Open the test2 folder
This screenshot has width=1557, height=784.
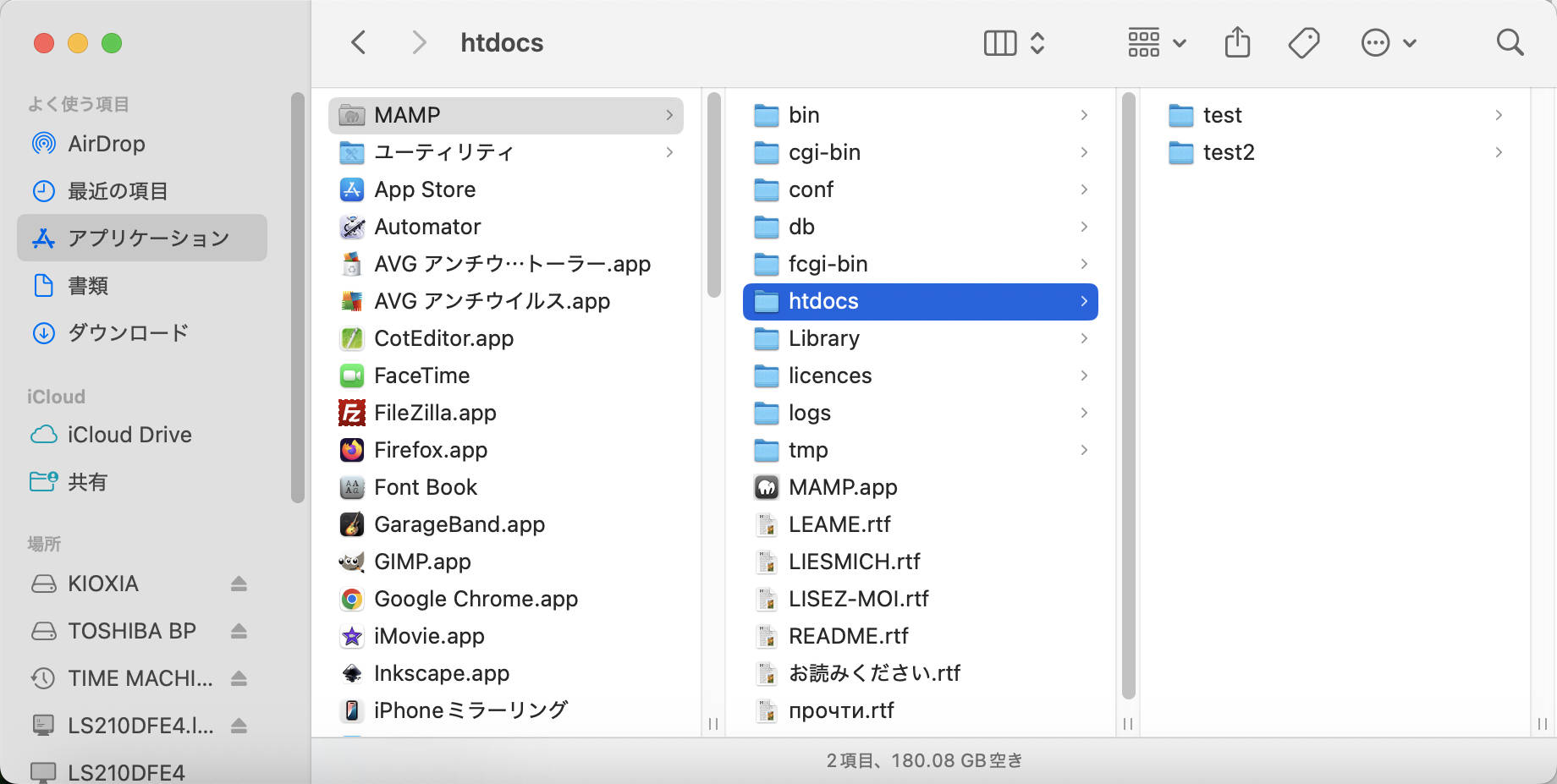[1228, 152]
